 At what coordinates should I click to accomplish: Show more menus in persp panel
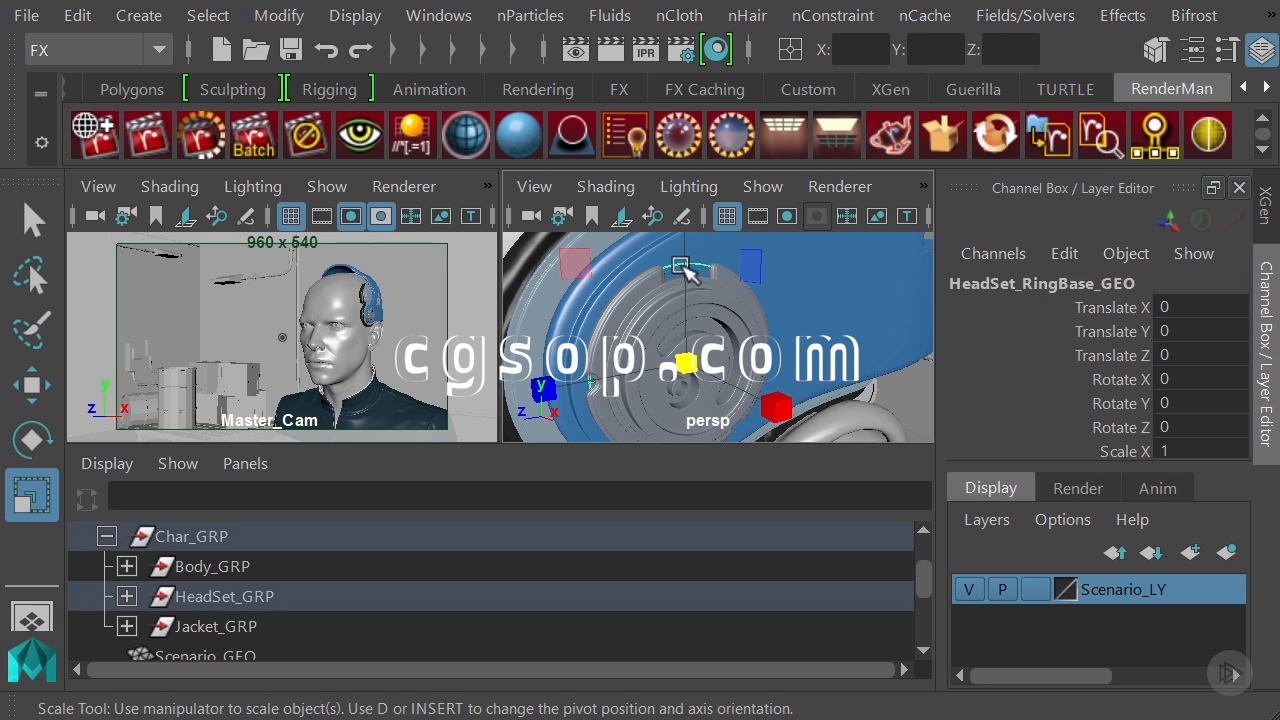pyautogui.click(x=924, y=186)
